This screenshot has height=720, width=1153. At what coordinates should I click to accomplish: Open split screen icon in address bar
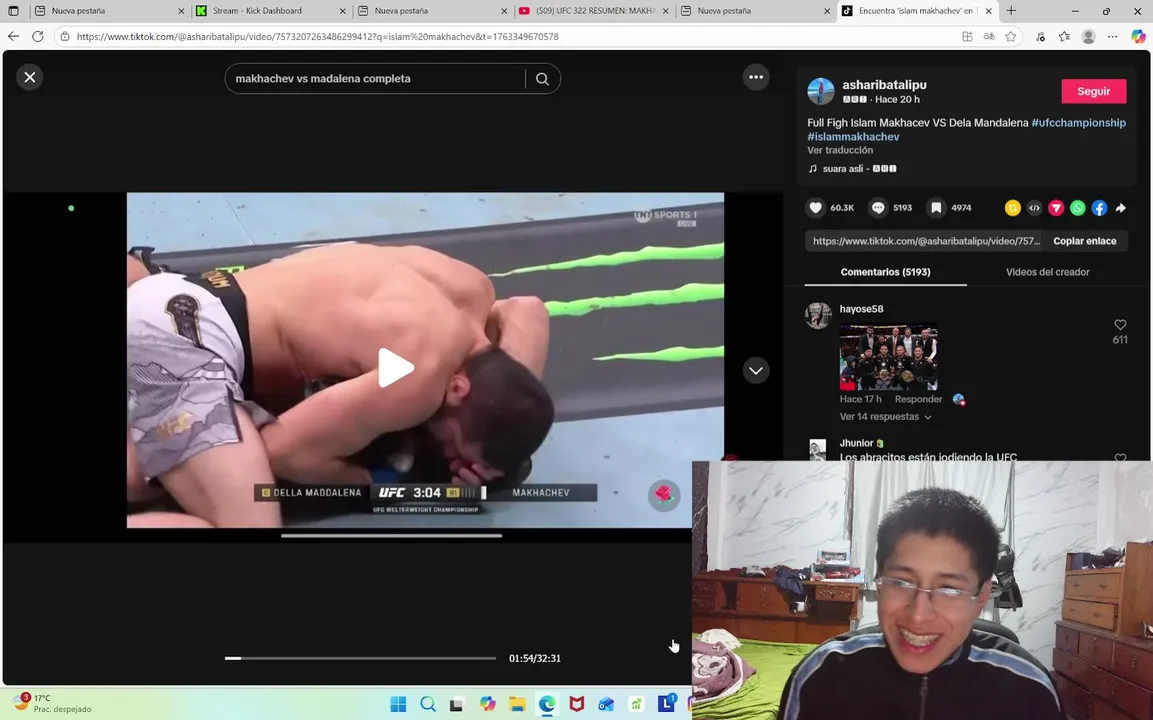(967, 37)
